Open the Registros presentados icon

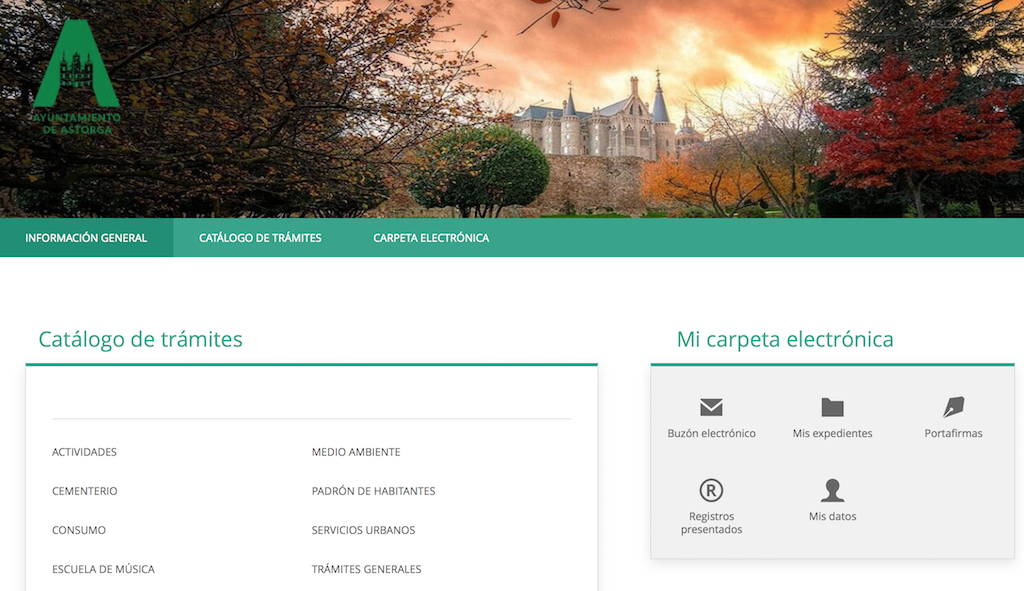(711, 490)
